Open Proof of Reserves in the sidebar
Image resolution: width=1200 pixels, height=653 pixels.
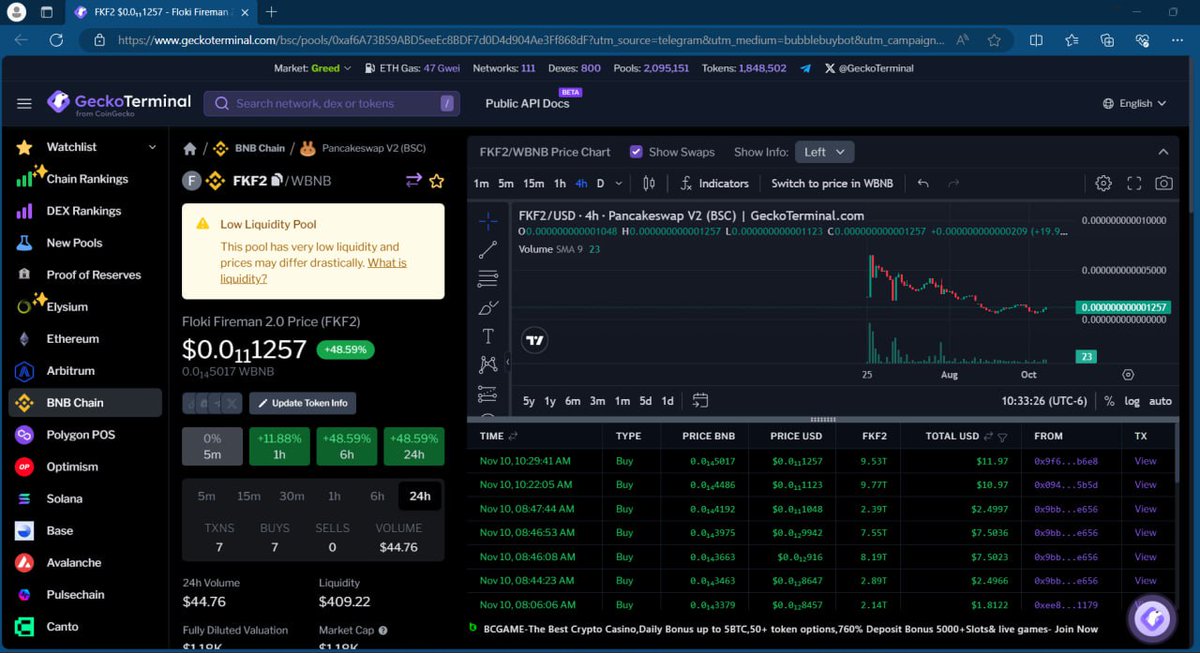click(x=94, y=275)
